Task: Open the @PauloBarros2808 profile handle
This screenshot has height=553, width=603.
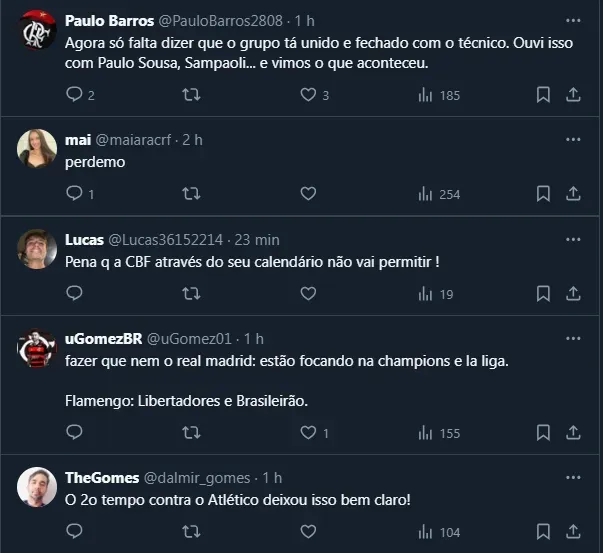Action: coord(221,21)
